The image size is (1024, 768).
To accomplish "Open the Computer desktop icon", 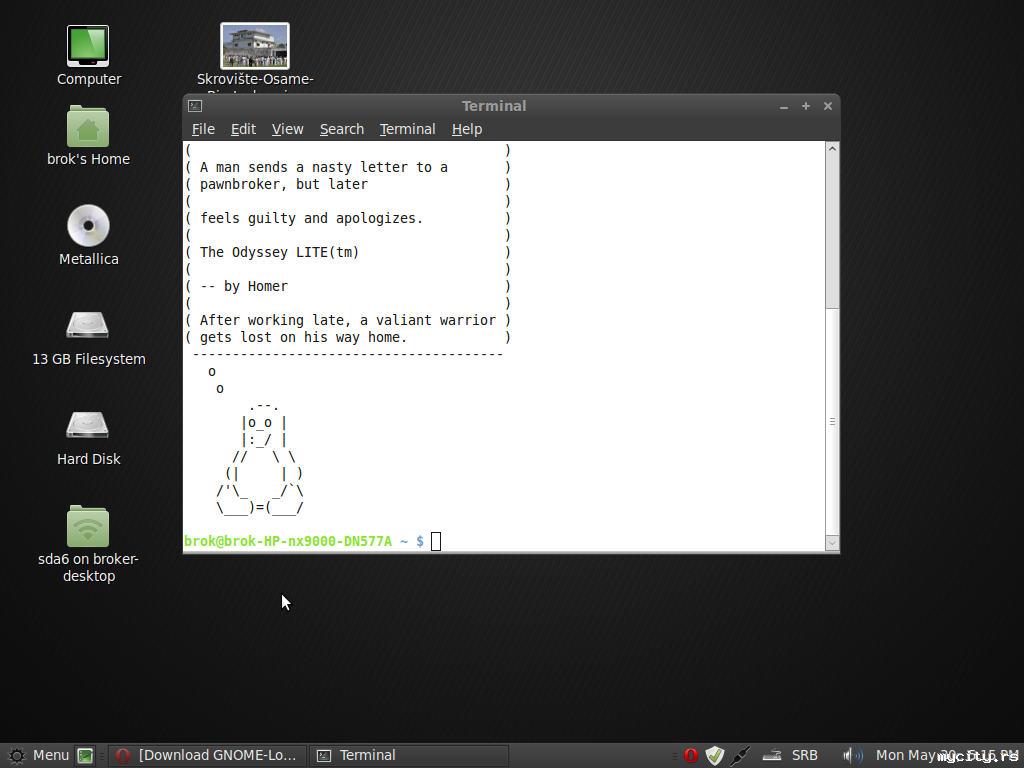I will [88, 46].
